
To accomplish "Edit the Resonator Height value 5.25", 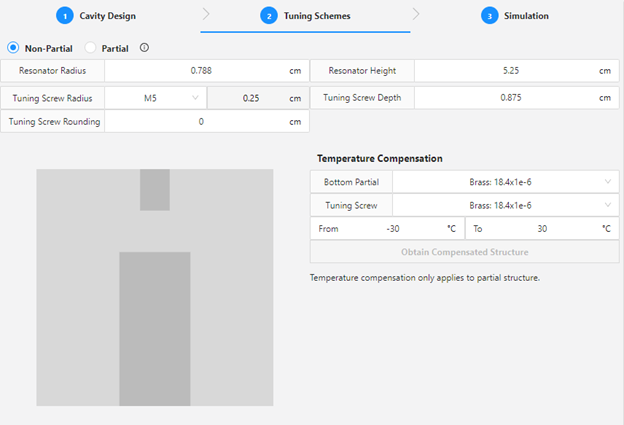I will pos(517,71).
